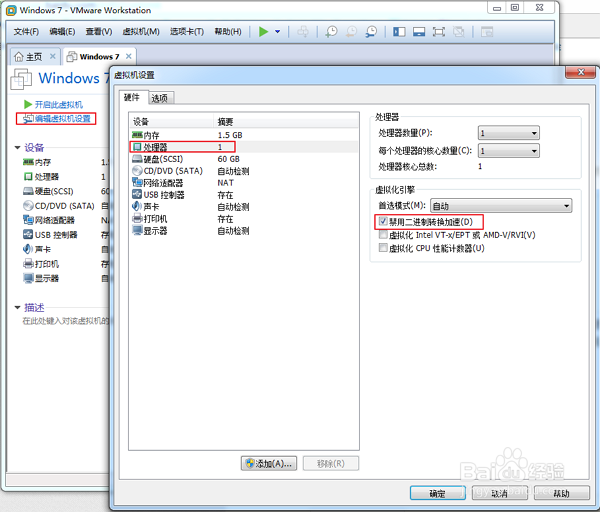Select 声卡 row in settings hardware list
Screen dimensions: 600x512
click(x=244, y=207)
